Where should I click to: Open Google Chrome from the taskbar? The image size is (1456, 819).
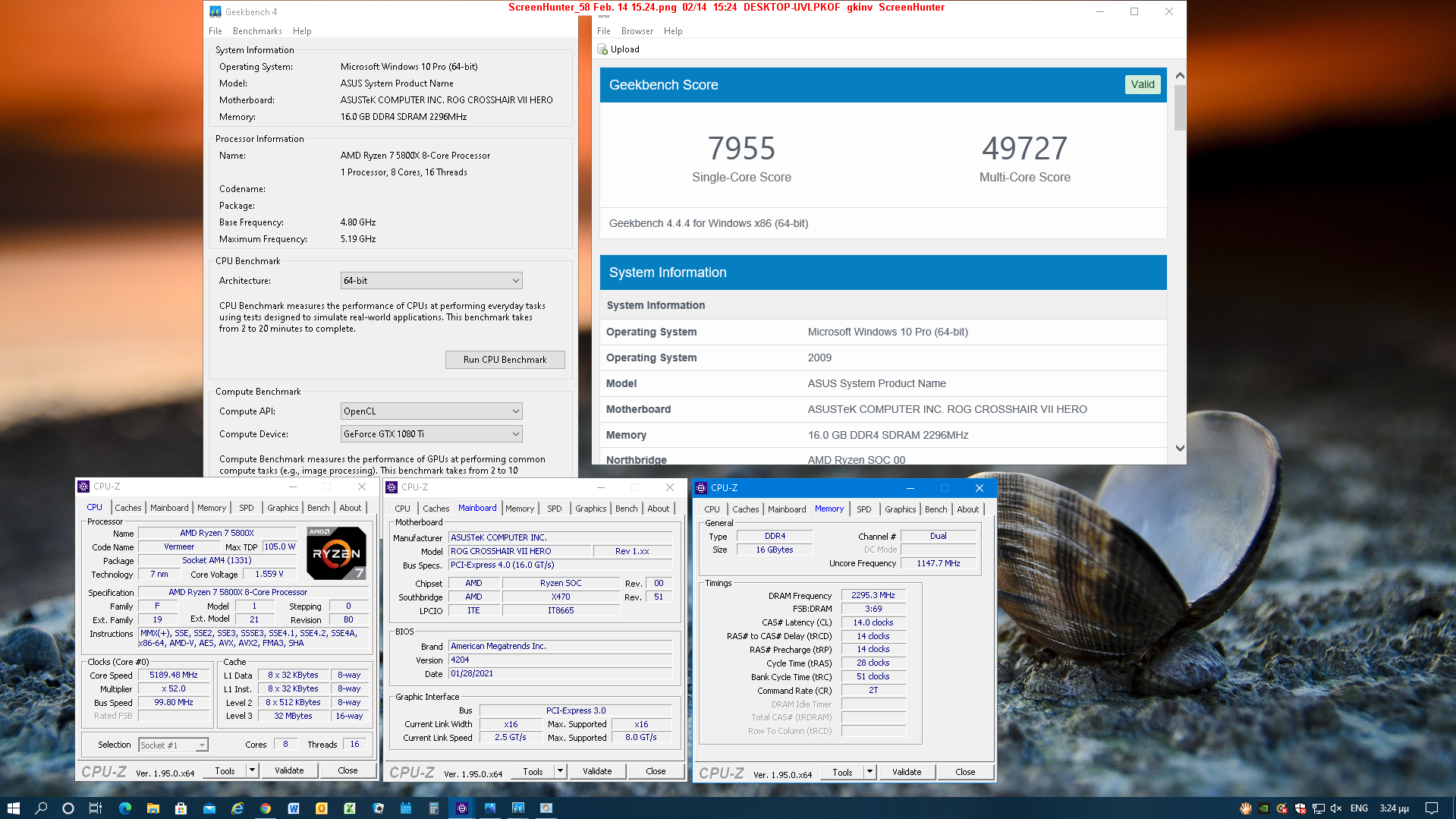tap(266, 808)
